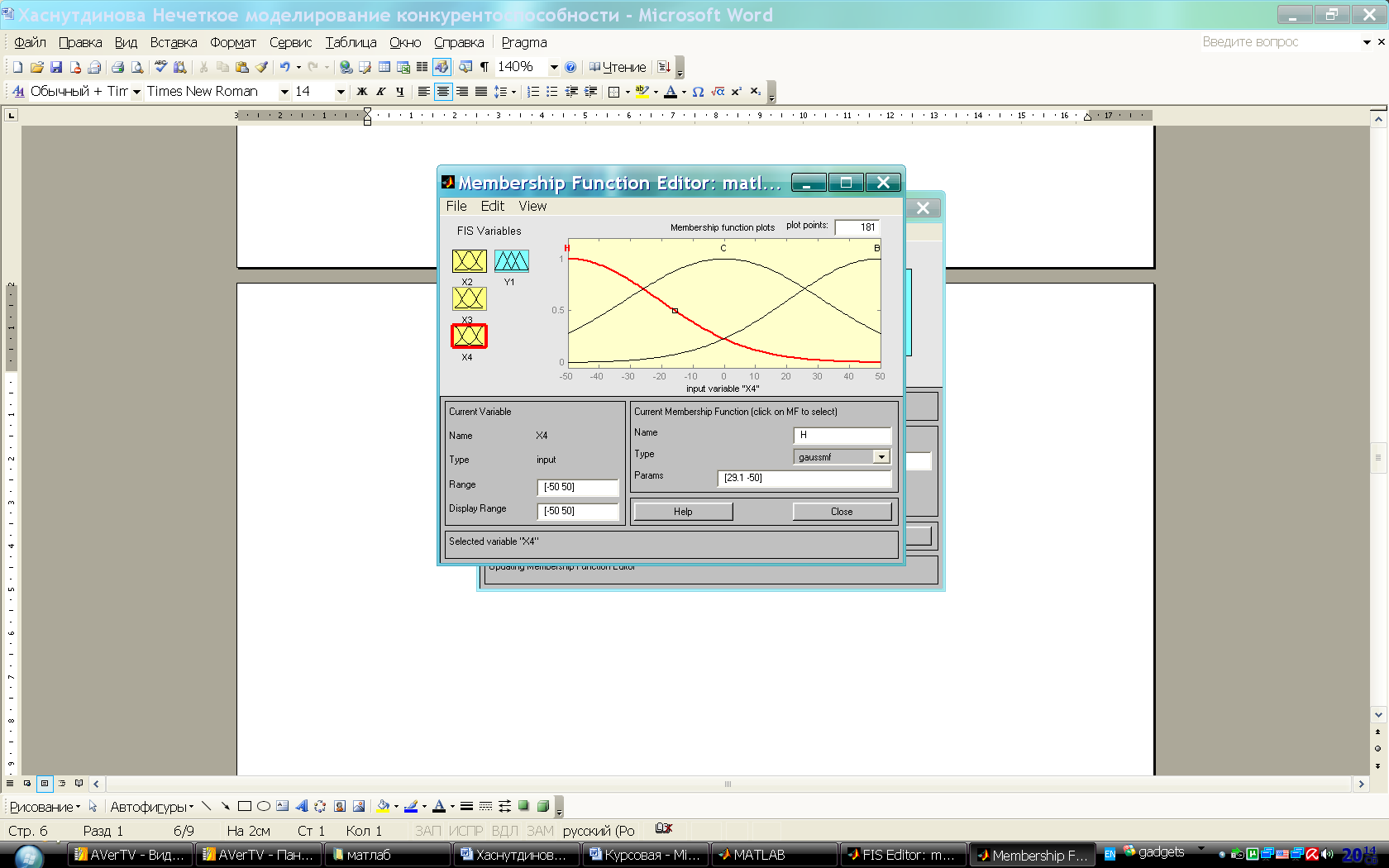Toggle bold formatting (Ж)
This screenshot has height=868, width=1389.
pyautogui.click(x=362, y=92)
